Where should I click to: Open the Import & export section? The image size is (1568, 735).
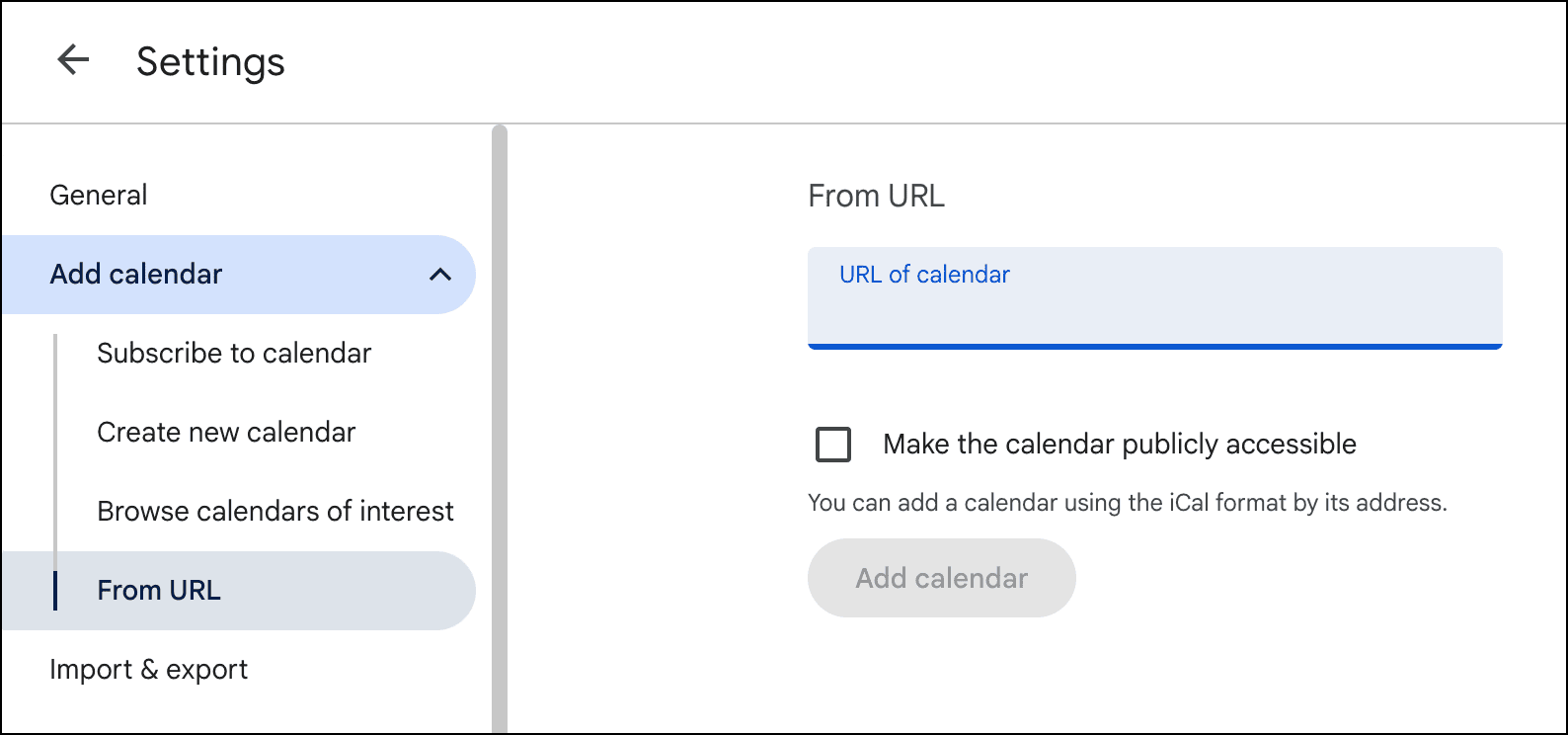(148, 670)
